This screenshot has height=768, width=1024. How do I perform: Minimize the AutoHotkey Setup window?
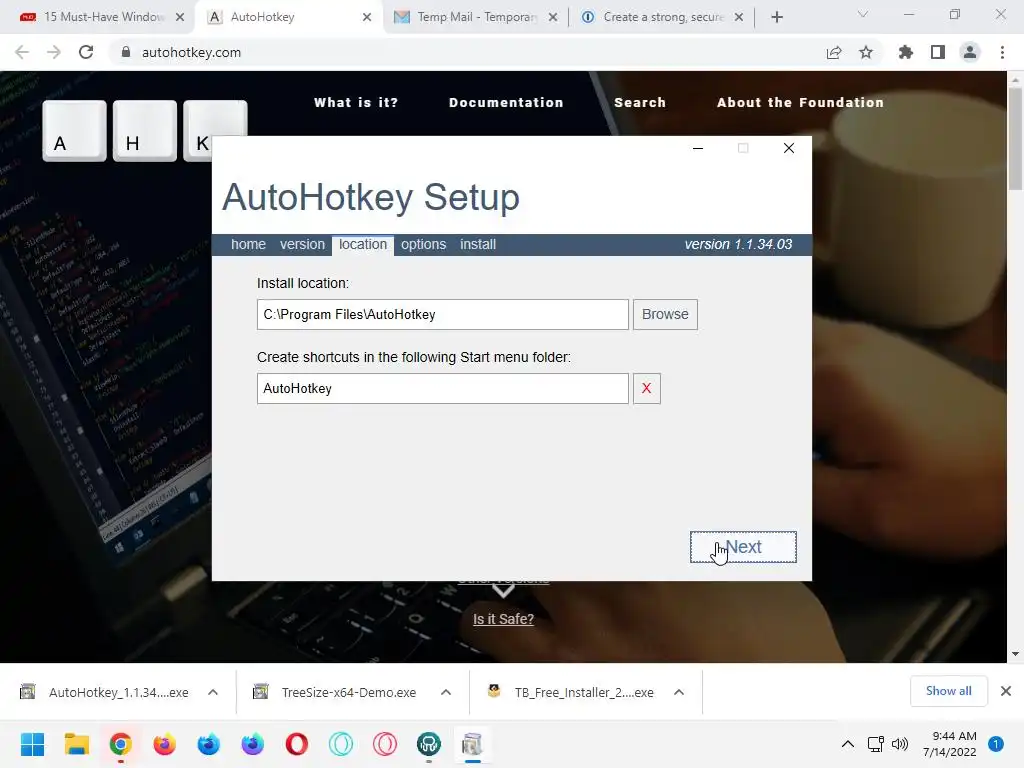tap(698, 148)
